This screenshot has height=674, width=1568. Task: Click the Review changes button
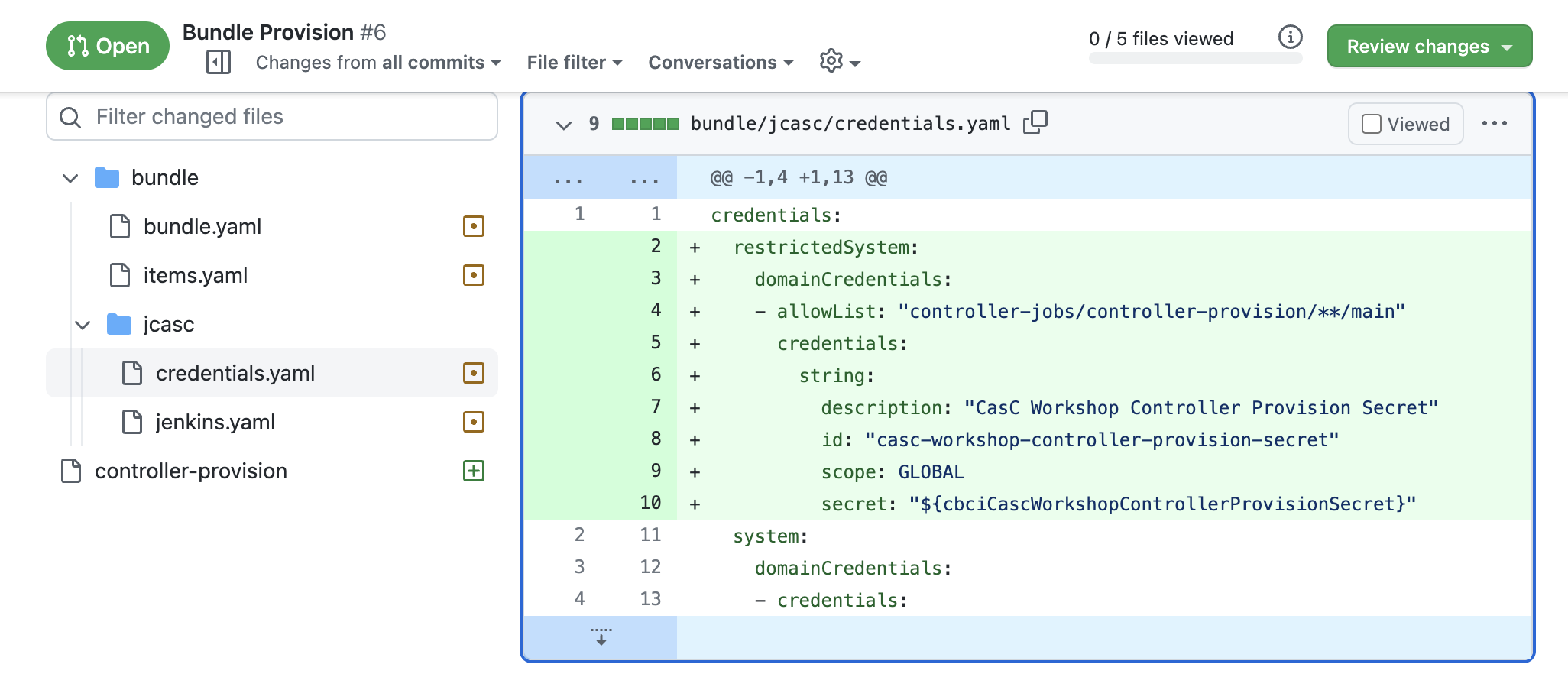pyautogui.click(x=1429, y=47)
